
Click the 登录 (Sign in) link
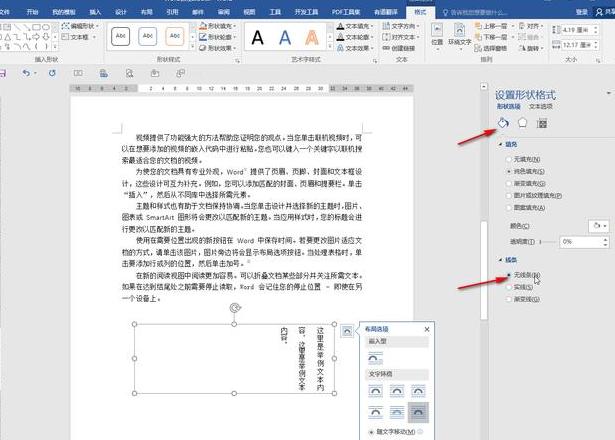pos(582,12)
